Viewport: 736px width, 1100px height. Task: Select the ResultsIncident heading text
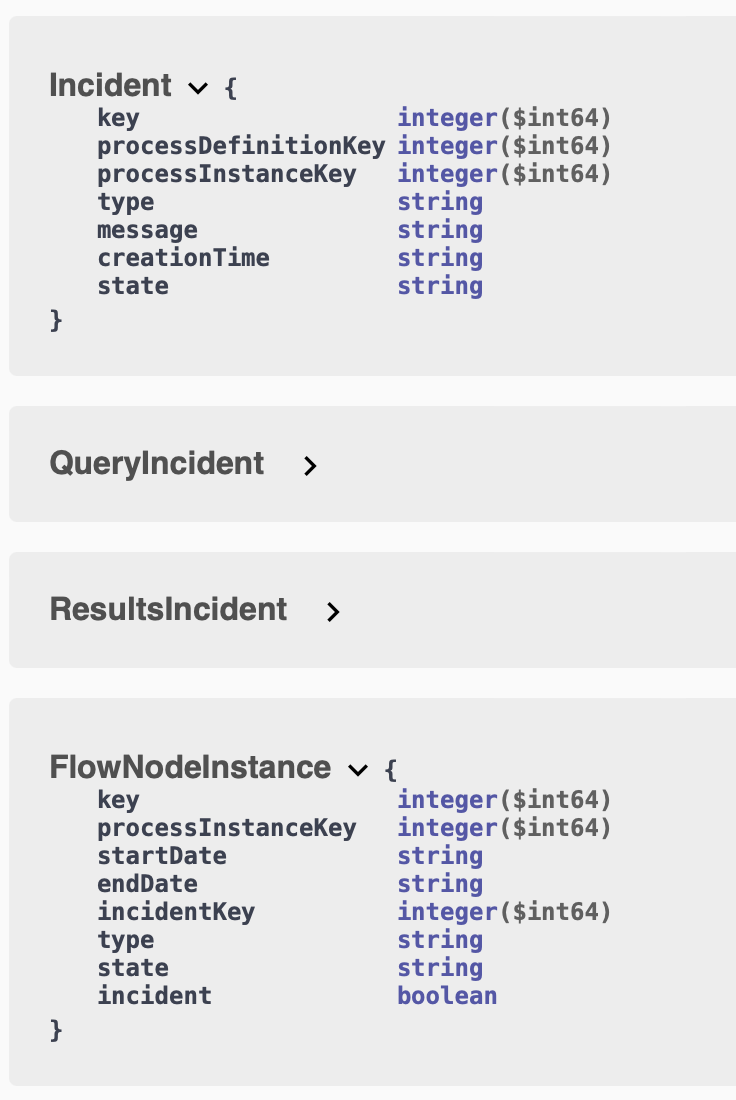coord(168,609)
